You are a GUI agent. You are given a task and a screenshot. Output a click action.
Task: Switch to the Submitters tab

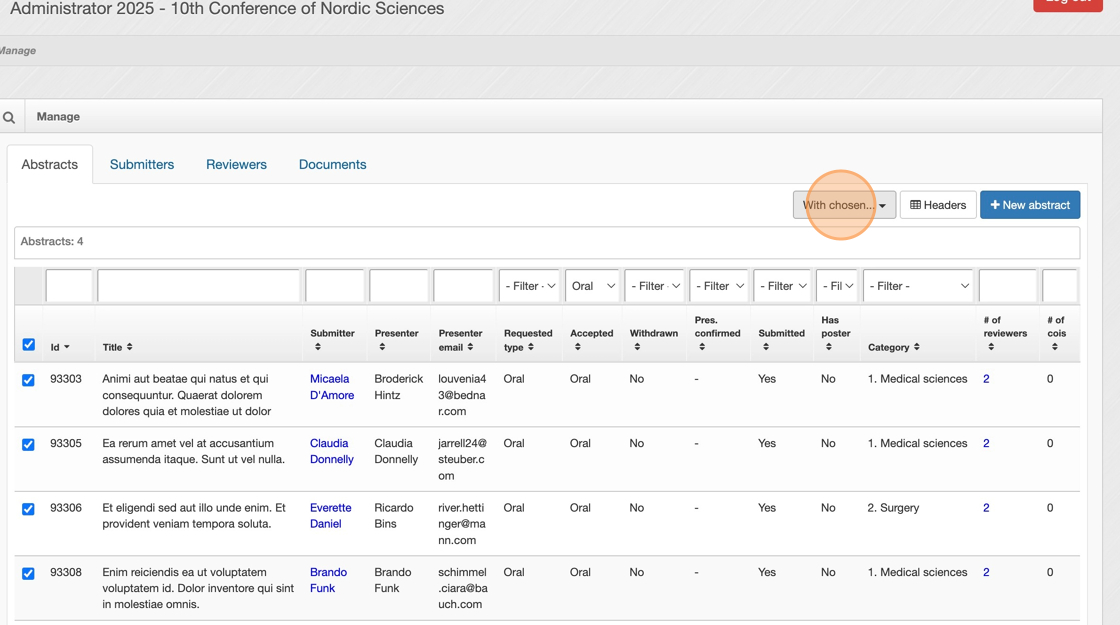tap(142, 165)
